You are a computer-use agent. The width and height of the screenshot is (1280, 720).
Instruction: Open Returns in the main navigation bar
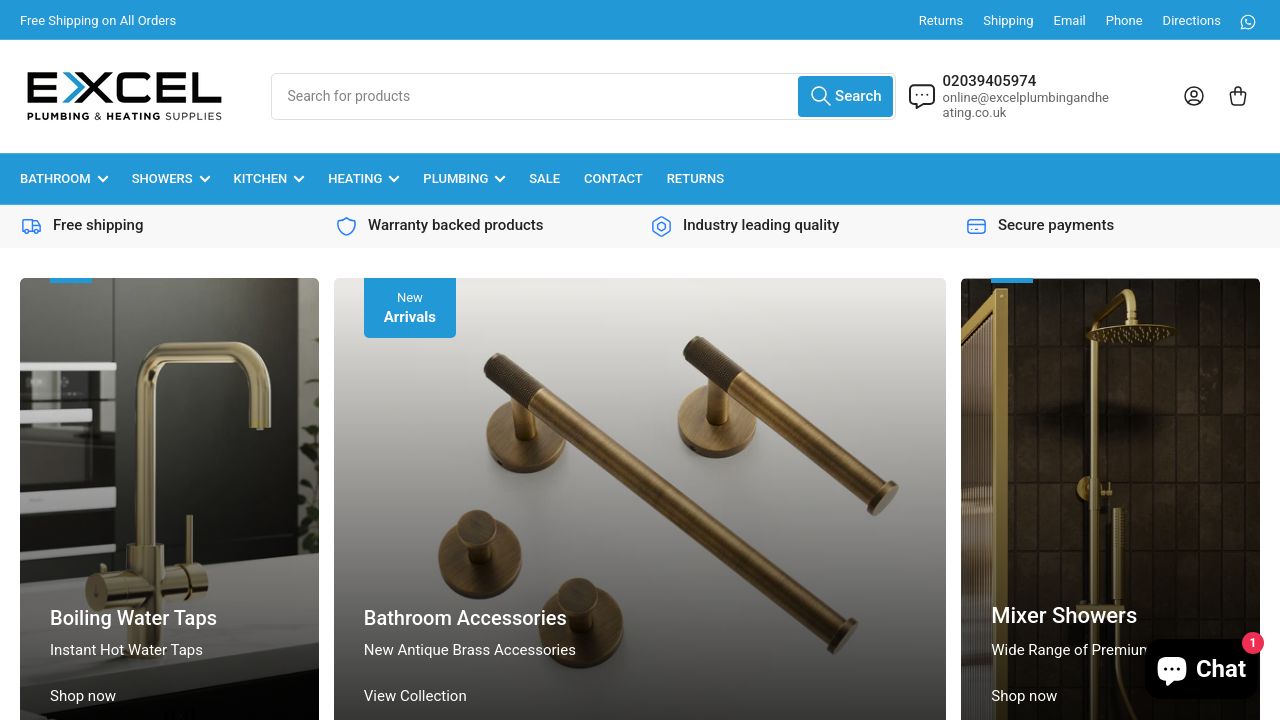(695, 179)
